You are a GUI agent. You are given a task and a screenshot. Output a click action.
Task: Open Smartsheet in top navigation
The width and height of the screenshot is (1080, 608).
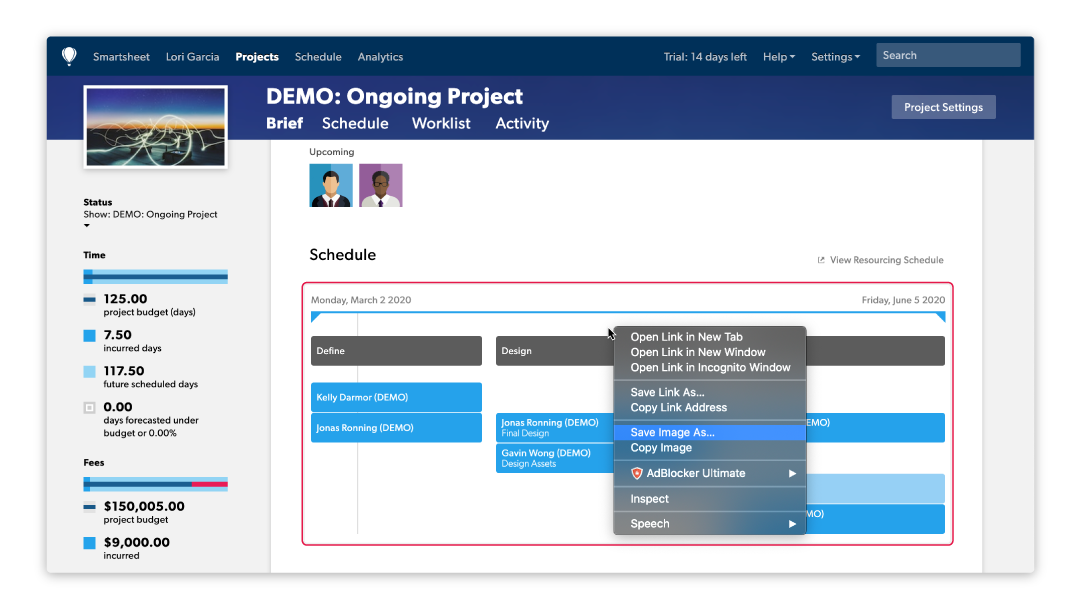pyautogui.click(x=121, y=56)
